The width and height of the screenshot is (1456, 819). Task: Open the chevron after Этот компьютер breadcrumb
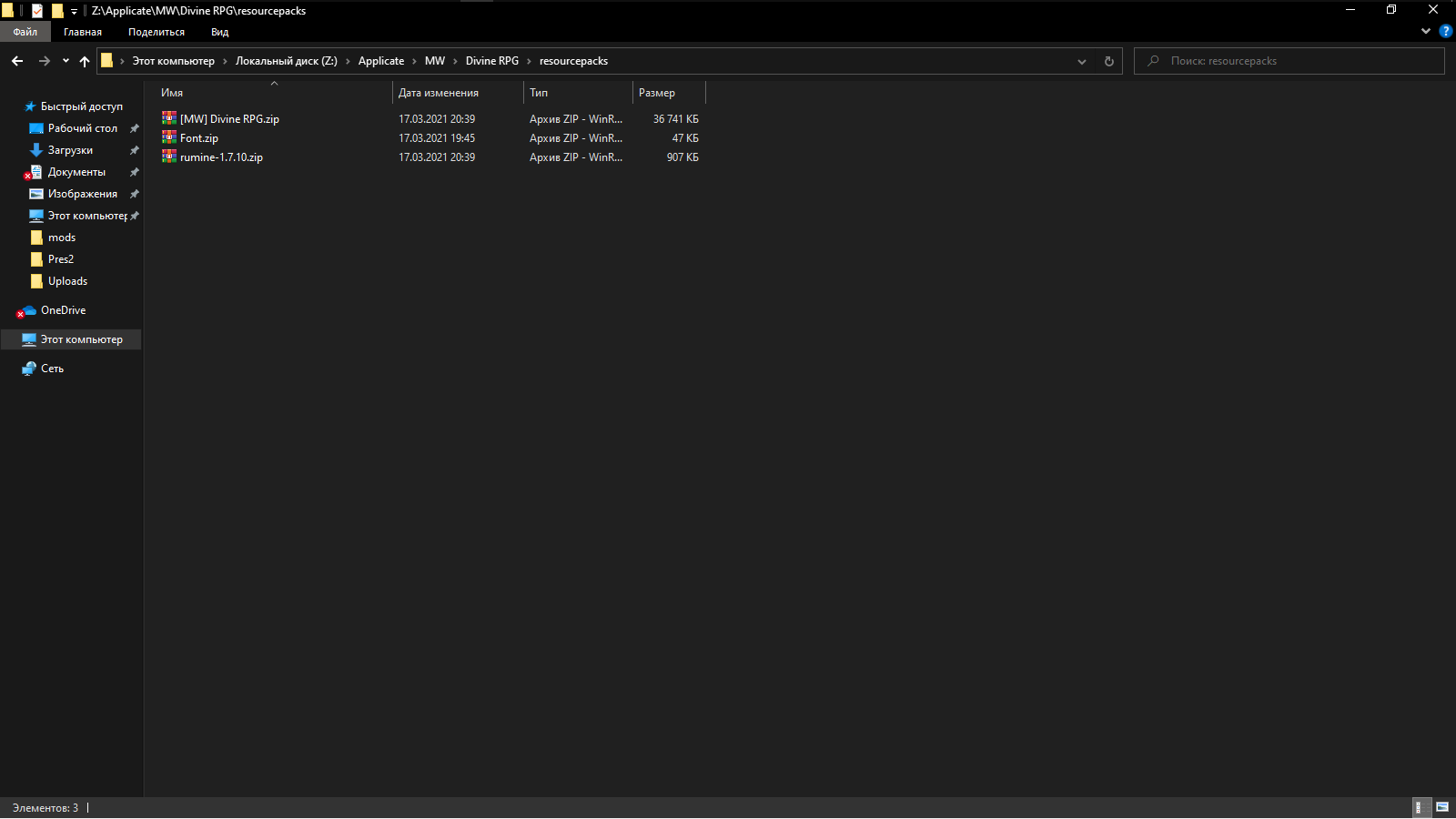225,61
